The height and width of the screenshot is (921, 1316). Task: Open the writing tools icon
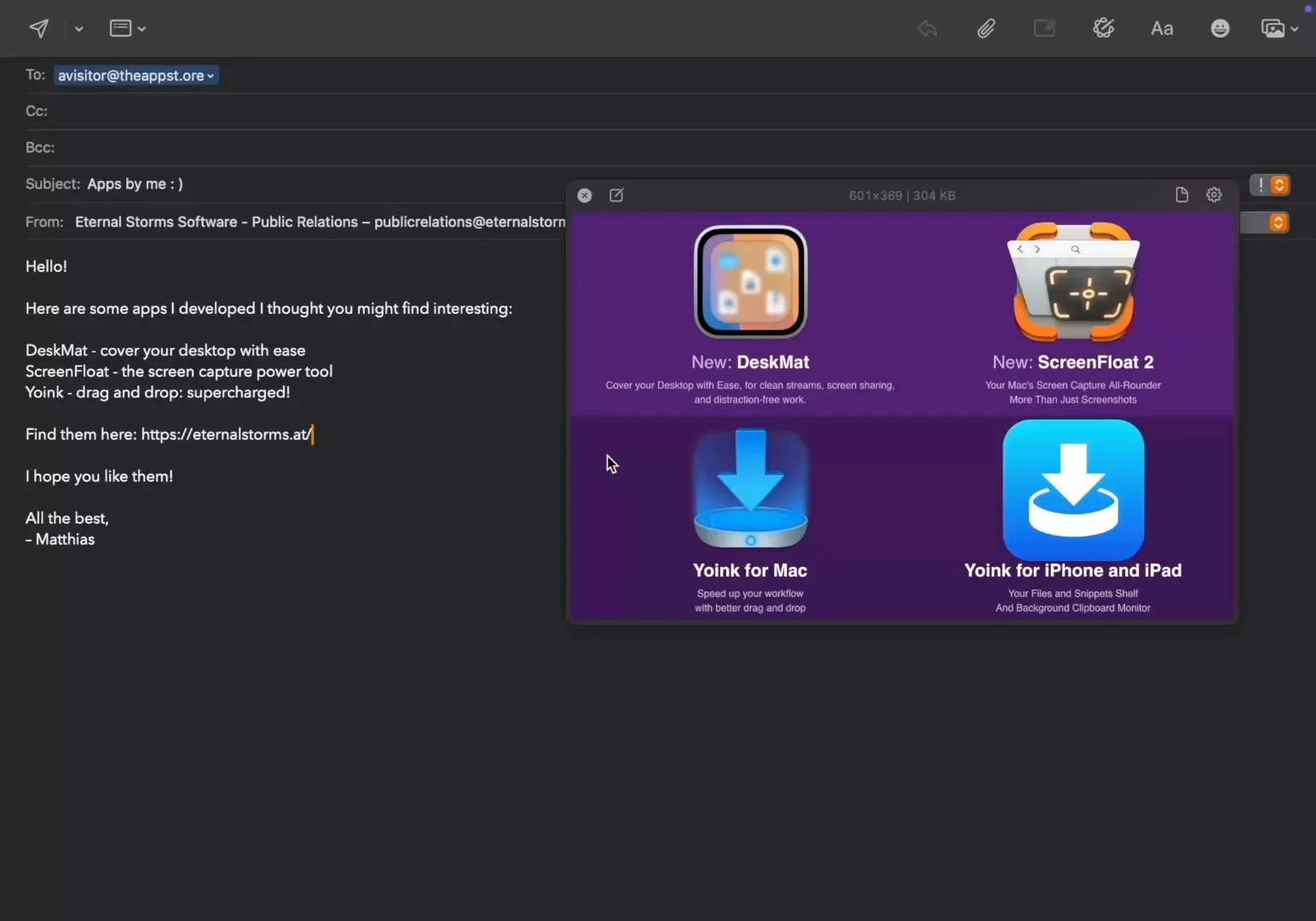[1103, 28]
